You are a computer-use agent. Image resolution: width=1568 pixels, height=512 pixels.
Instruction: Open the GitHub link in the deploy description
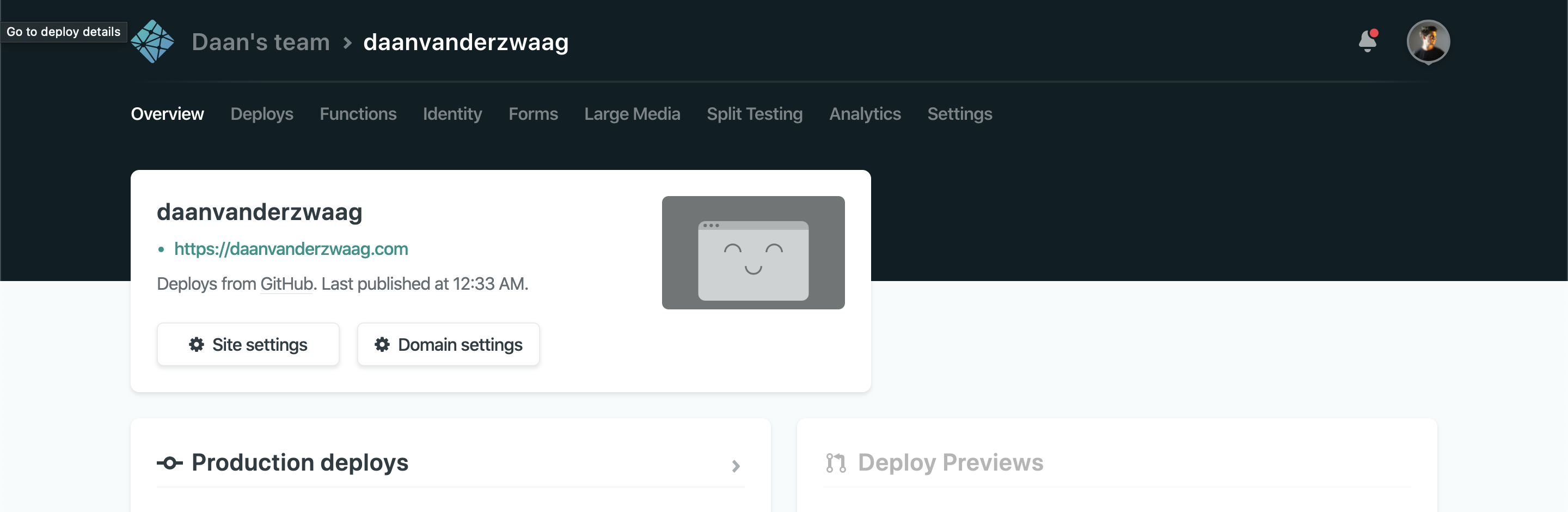point(286,284)
